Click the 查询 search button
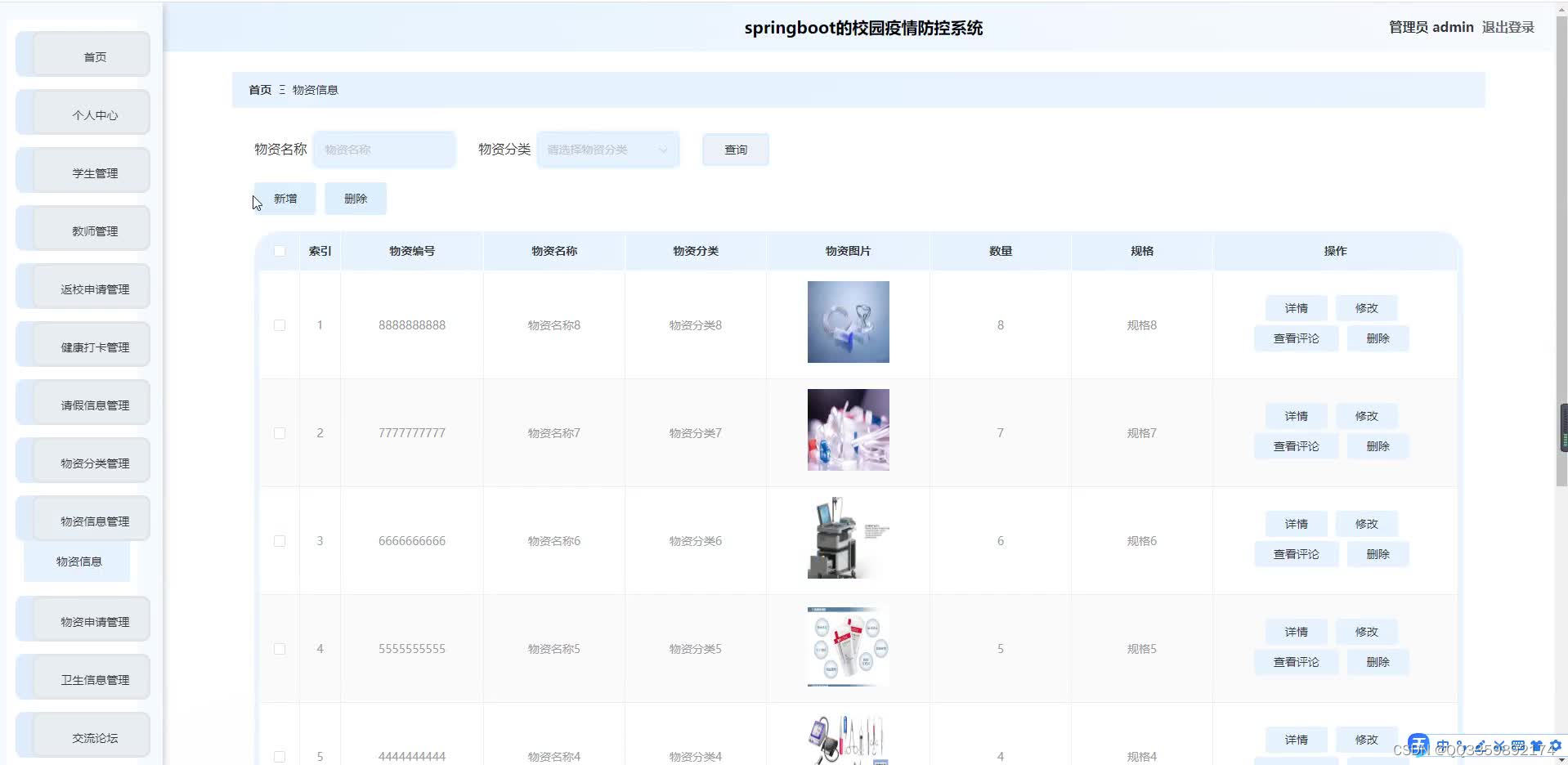The height and width of the screenshot is (765, 1568). (736, 150)
